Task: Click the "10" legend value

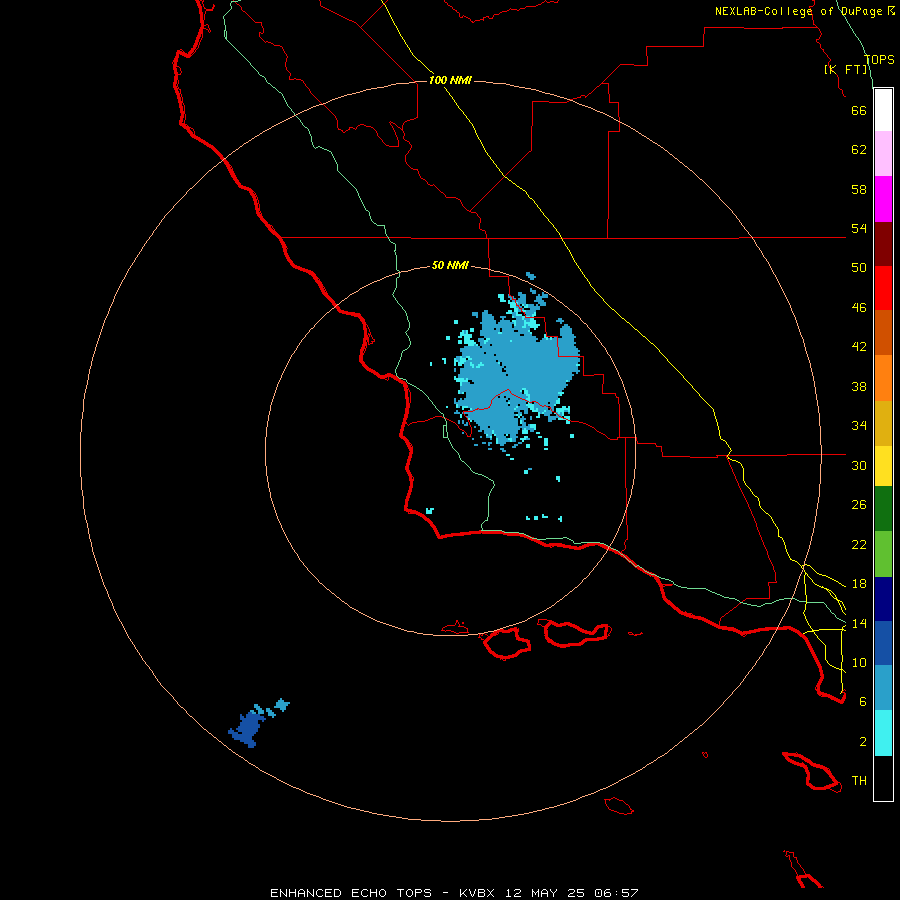Action: [x=859, y=663]
